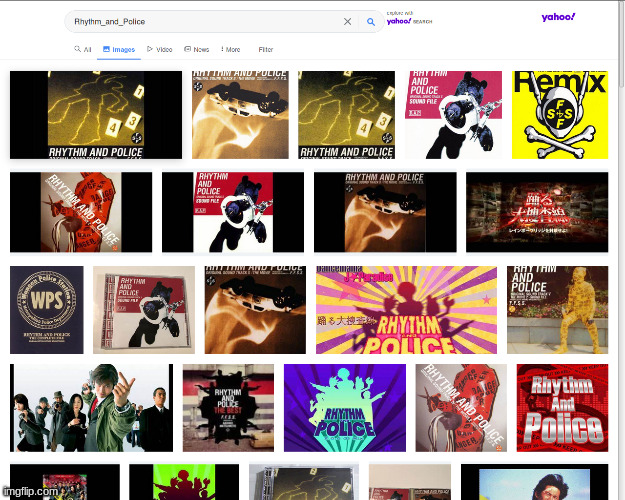Open the second-row bear handcuffs cover with black bars
Screen dimensions: 625x500
click(233, 212)
